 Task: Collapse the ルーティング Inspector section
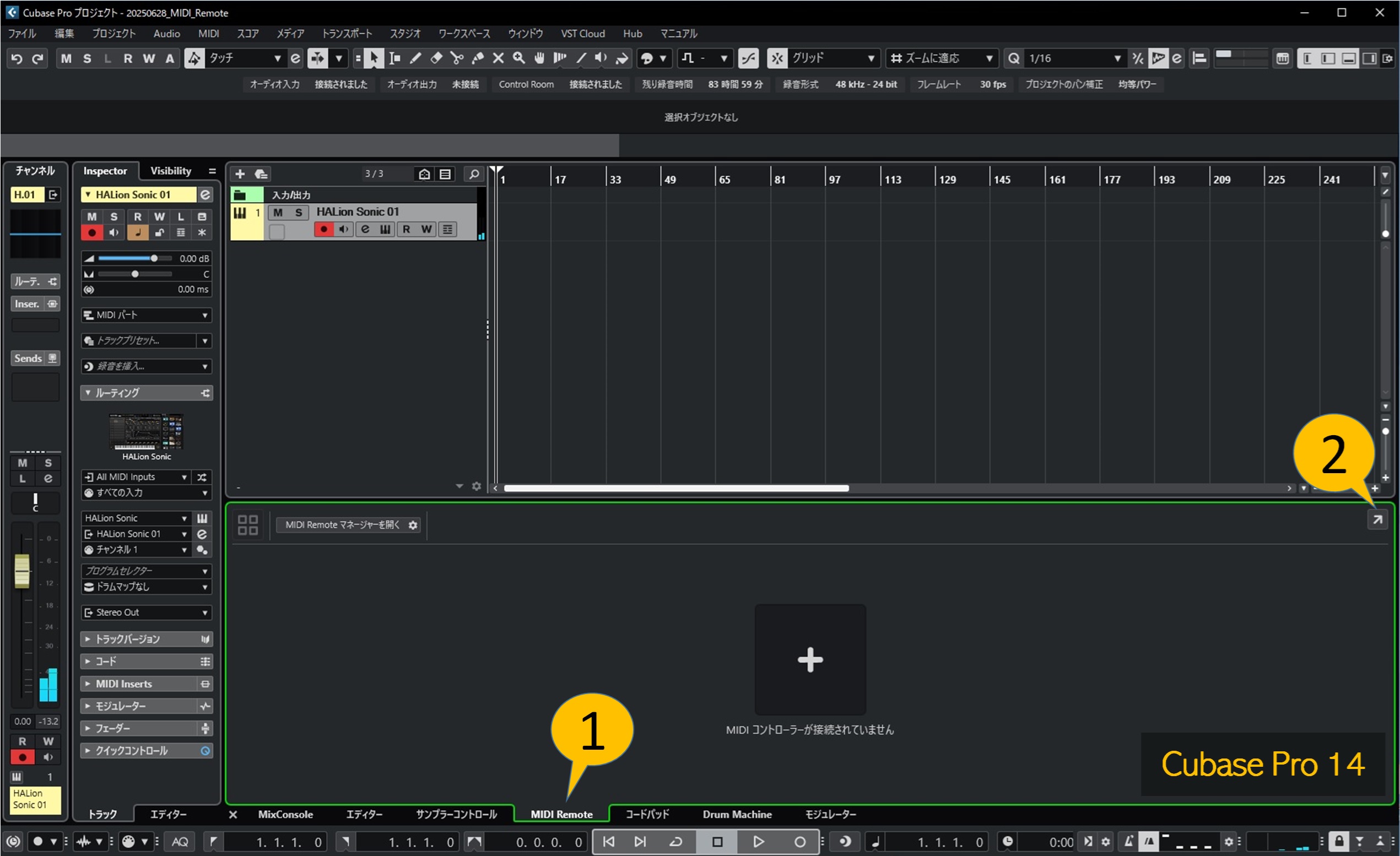click(x=147, y=393)
